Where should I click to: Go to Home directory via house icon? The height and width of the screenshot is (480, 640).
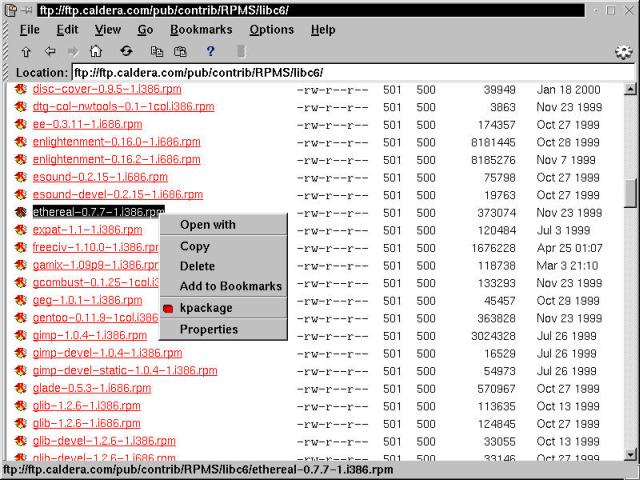(x=96, y=51)
